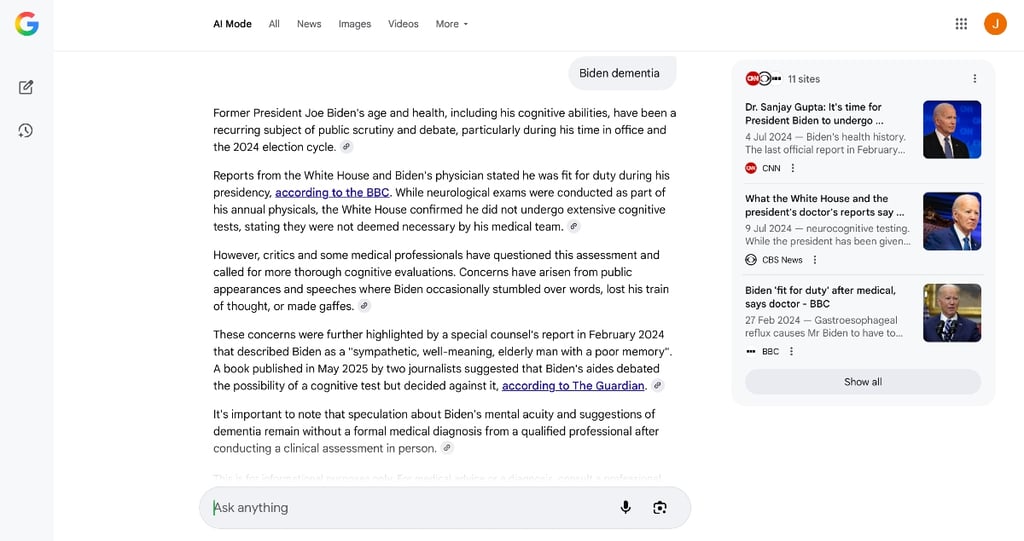Click the Google Lens camera icon
The image size is (1024, 541).
(x=660, y=508)
